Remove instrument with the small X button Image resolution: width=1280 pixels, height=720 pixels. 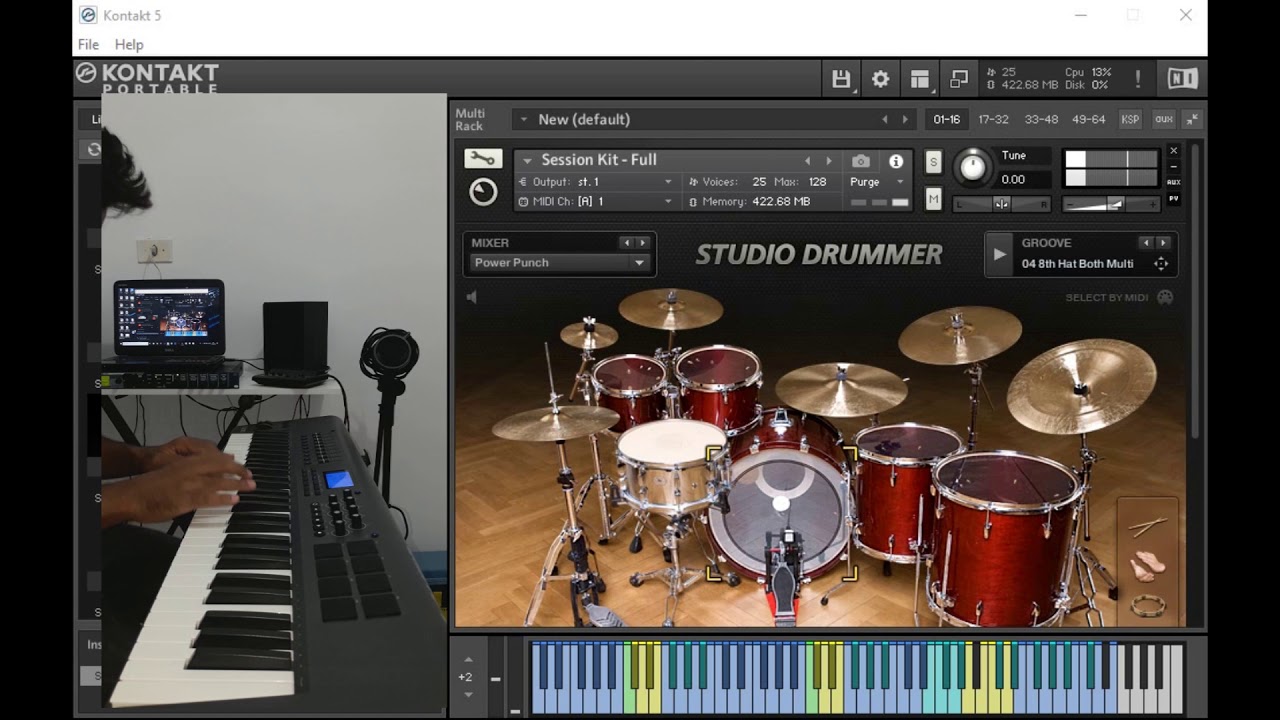click(x=1174, y=151)
